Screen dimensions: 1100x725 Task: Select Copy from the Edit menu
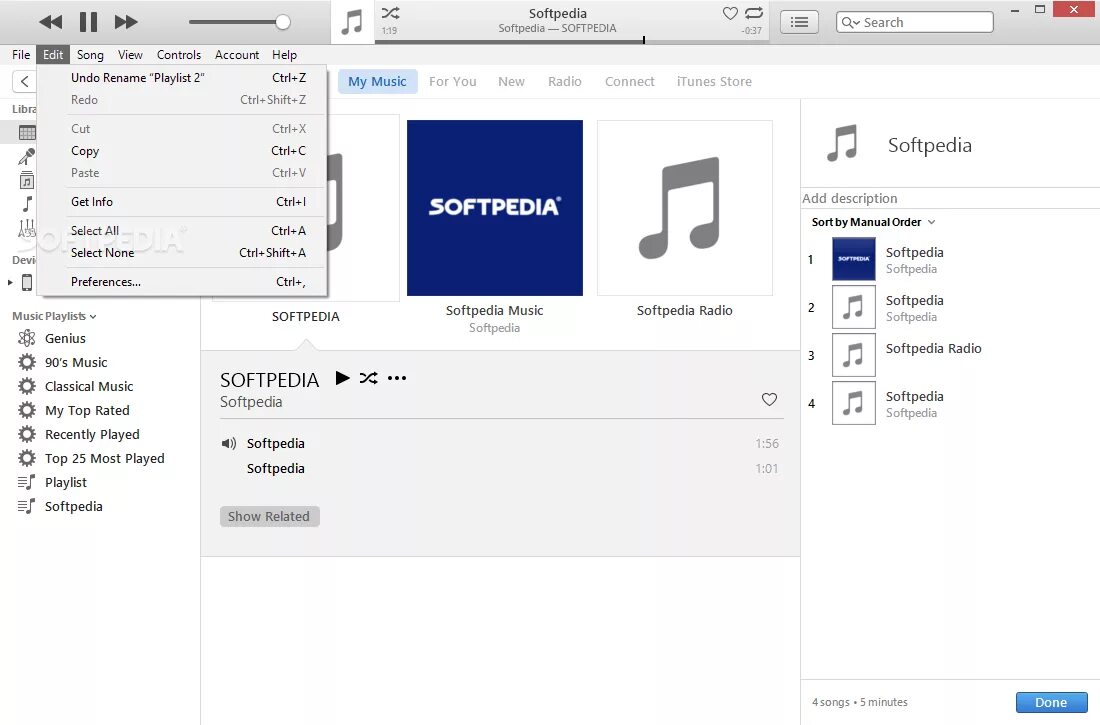point(182,151)
